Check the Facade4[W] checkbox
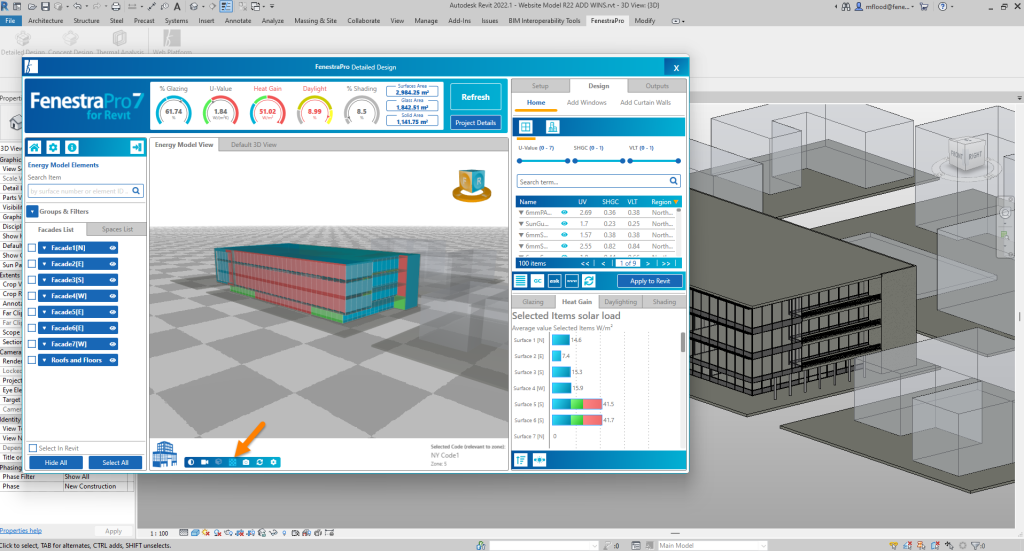This screenshot has width=1024, height=551. 32,296
